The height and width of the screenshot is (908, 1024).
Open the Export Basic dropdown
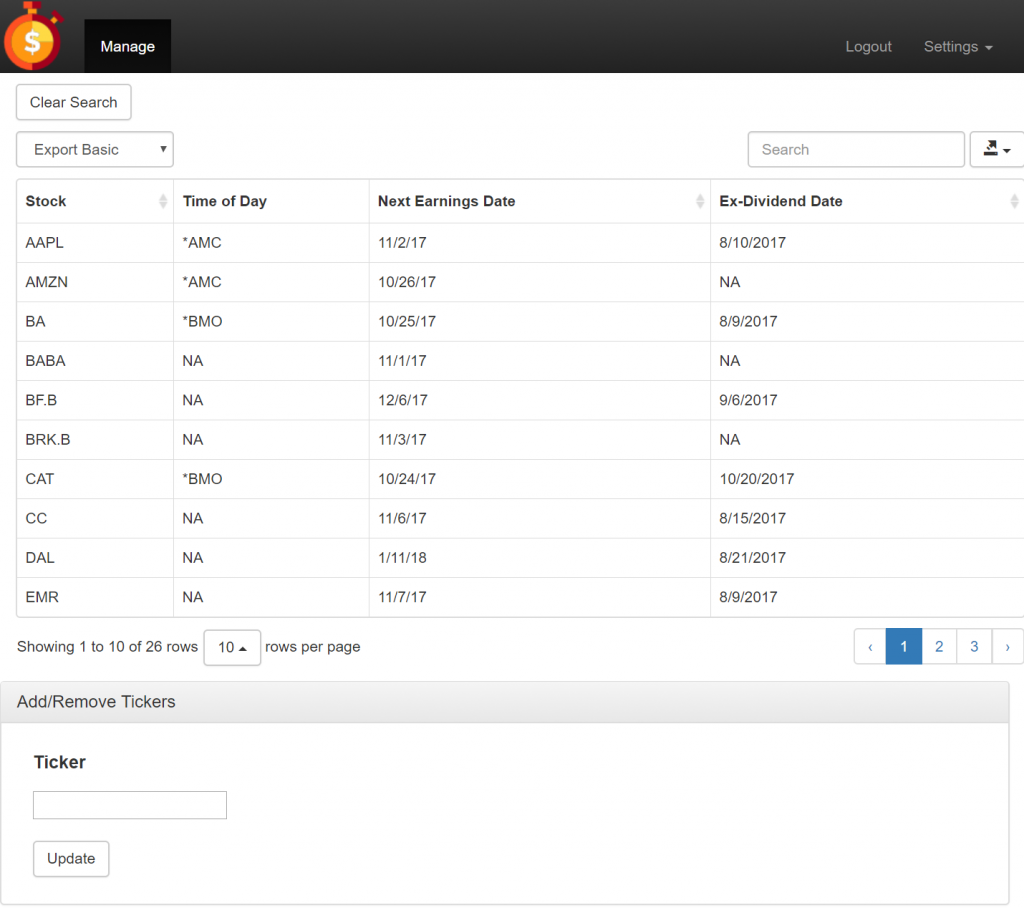pyautogui.click(x=95, y=150)
